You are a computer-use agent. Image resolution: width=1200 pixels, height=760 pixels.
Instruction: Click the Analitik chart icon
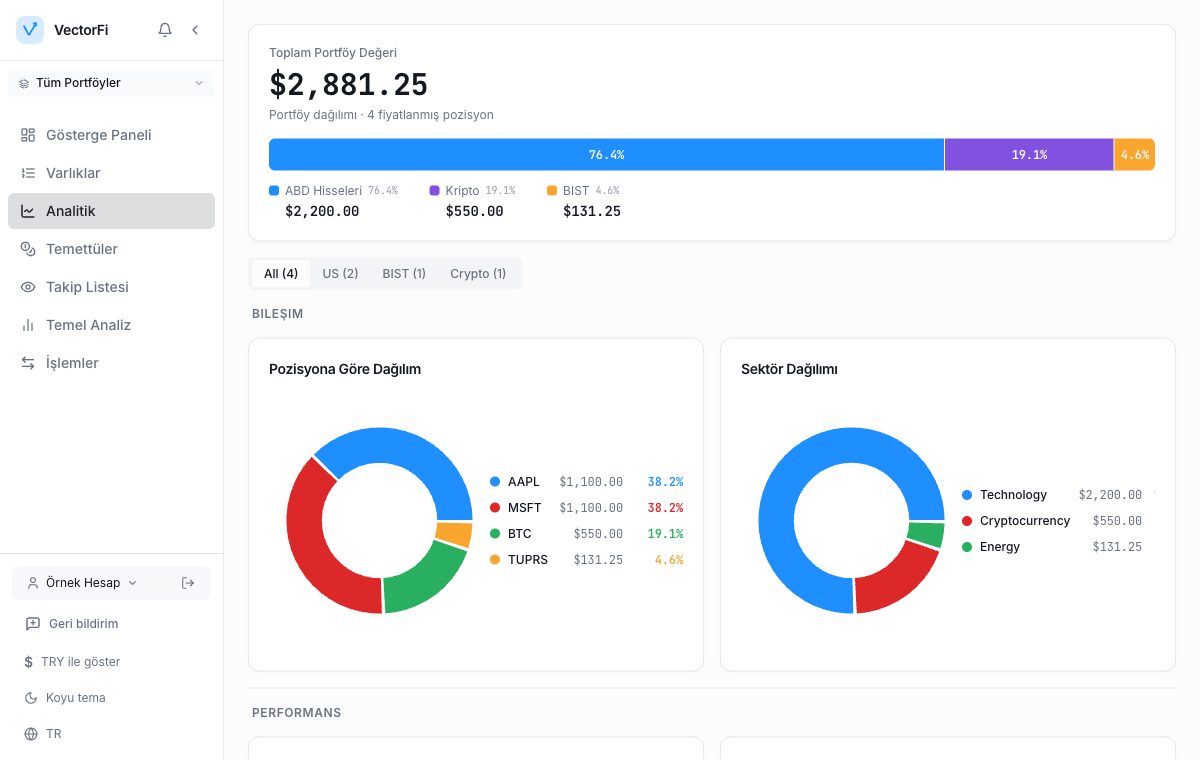coord(28,211)
